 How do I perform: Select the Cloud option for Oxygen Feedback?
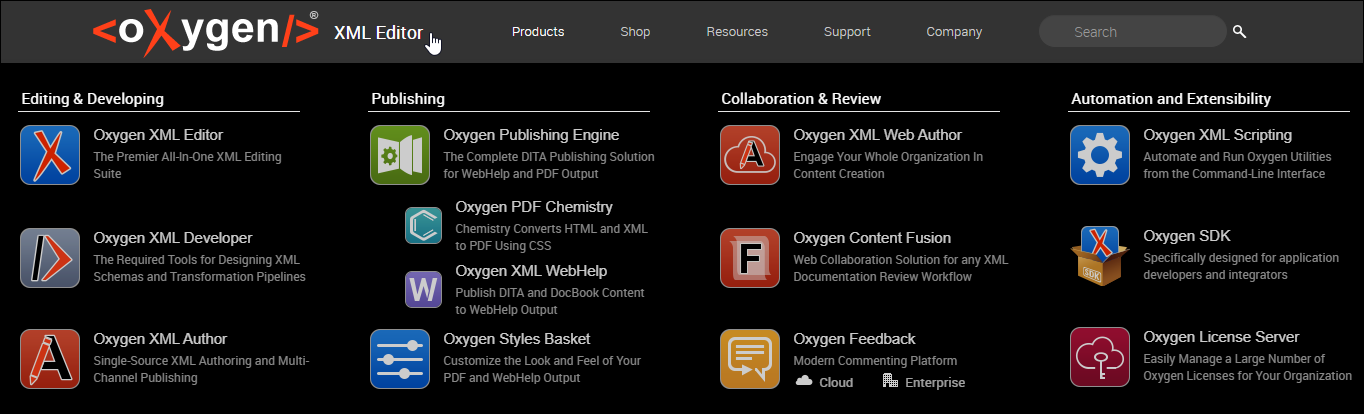825,382
